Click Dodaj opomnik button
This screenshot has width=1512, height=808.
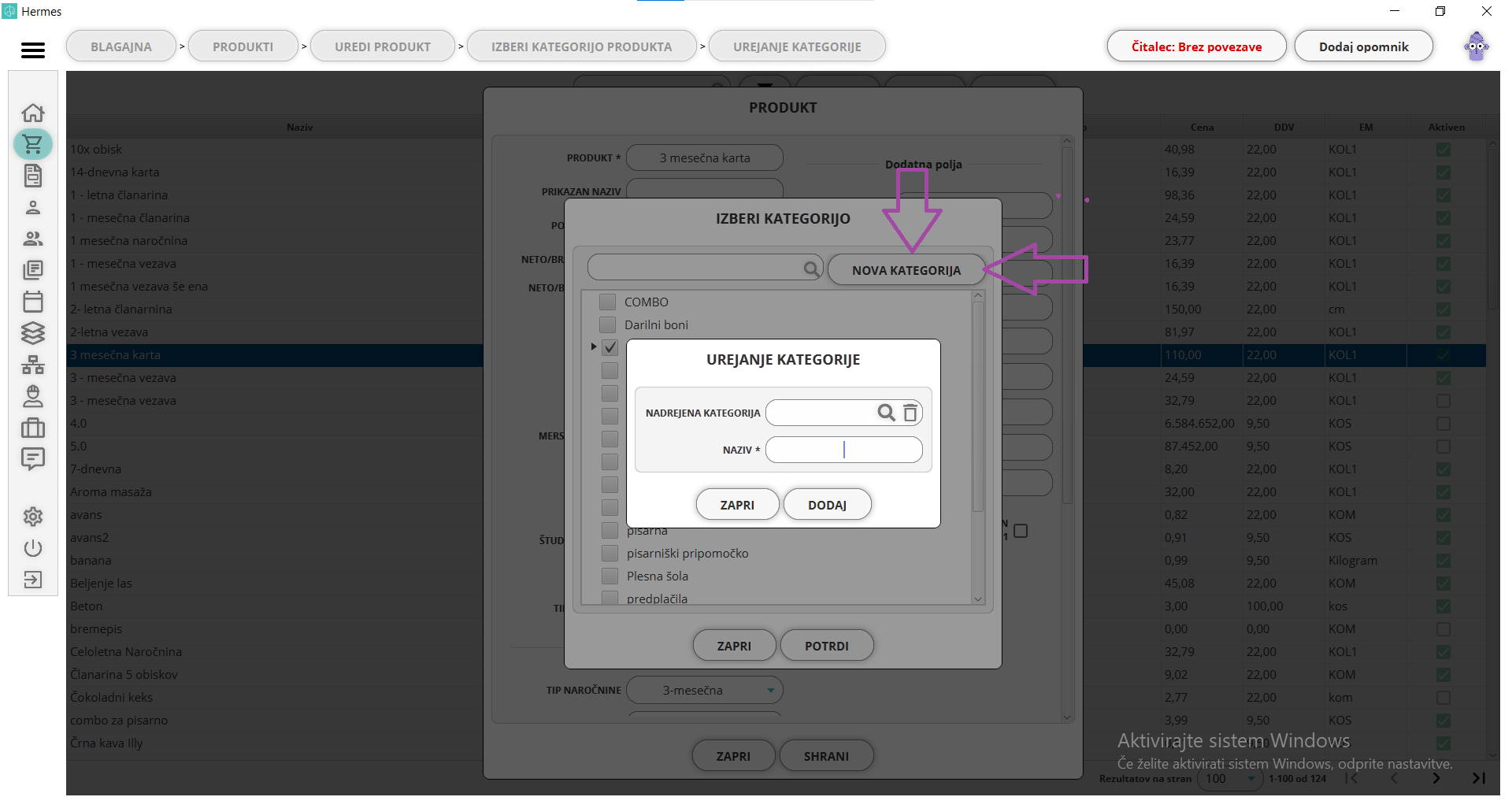(x=1364, y=46)
